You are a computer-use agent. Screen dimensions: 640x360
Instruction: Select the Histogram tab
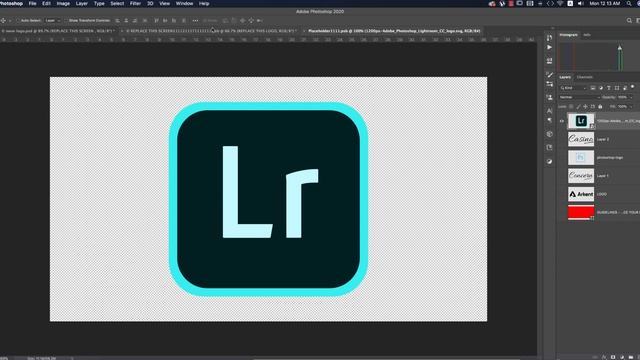coord(568,35)
